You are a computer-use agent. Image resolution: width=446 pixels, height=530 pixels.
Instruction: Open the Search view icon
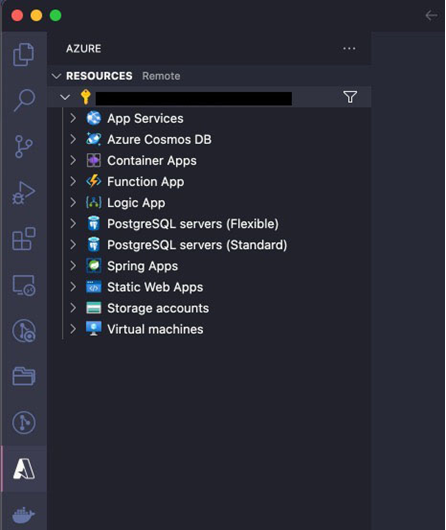point(24,100)
